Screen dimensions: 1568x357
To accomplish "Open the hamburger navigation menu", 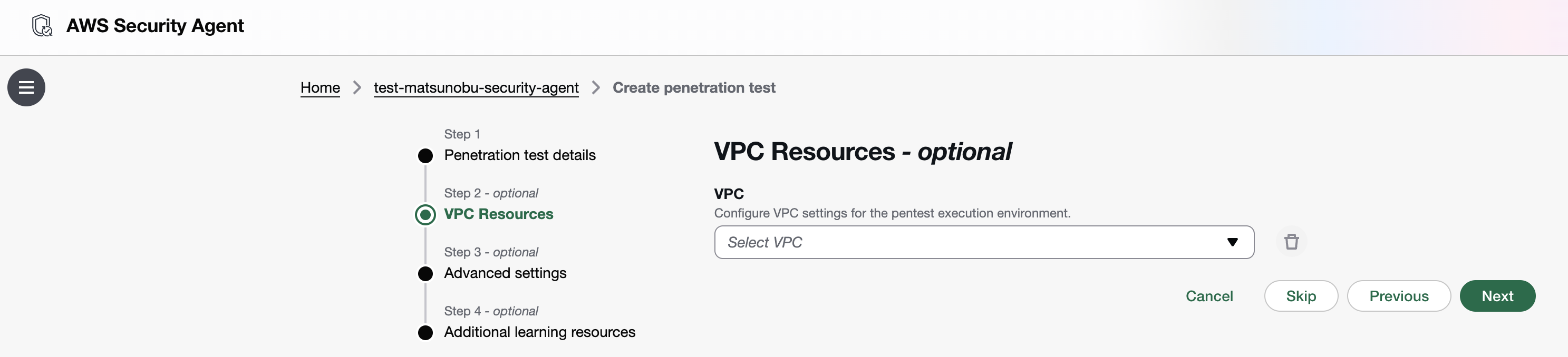I will pos(26,87).
